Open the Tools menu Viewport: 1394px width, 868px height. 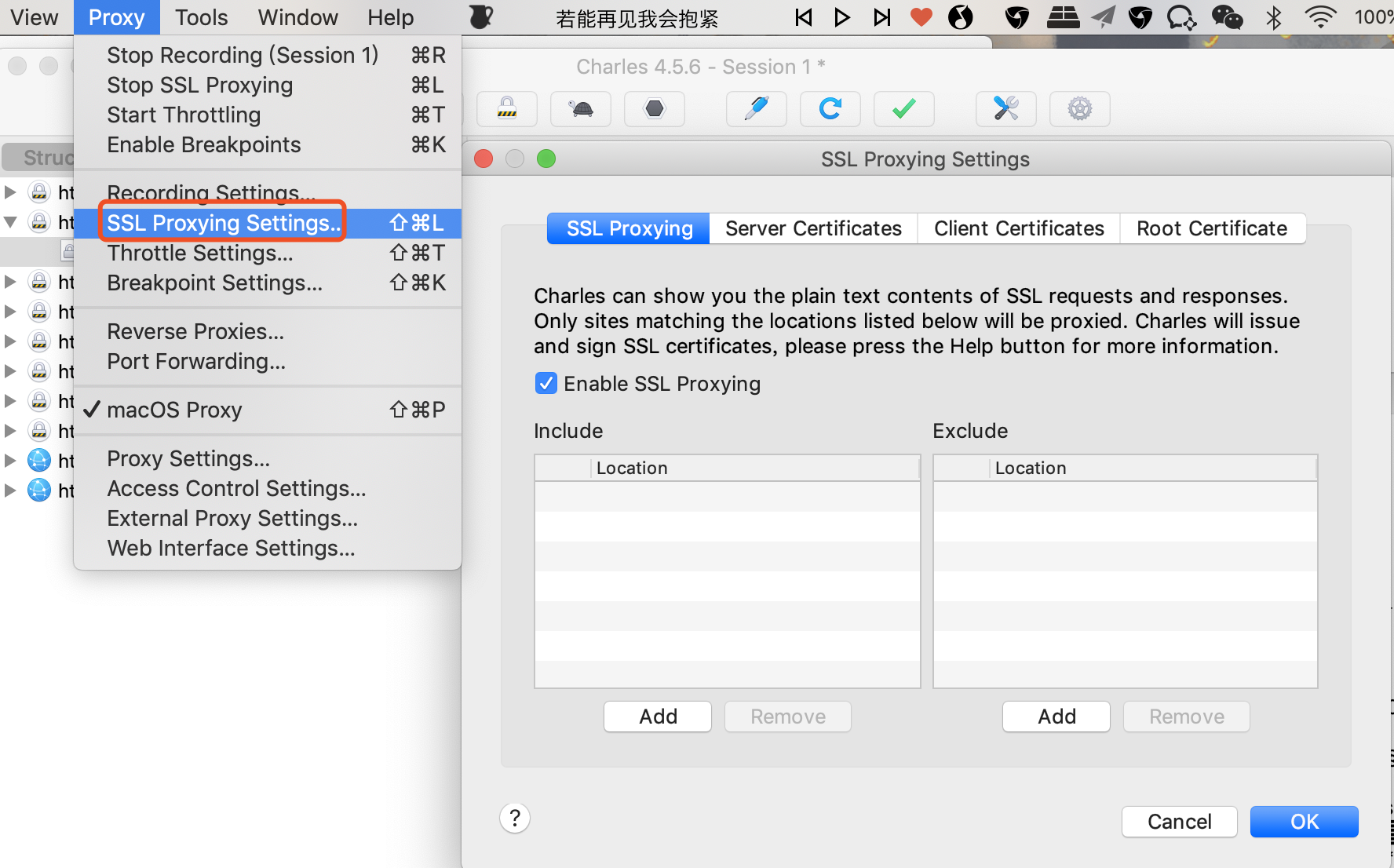tap(201, 17)
